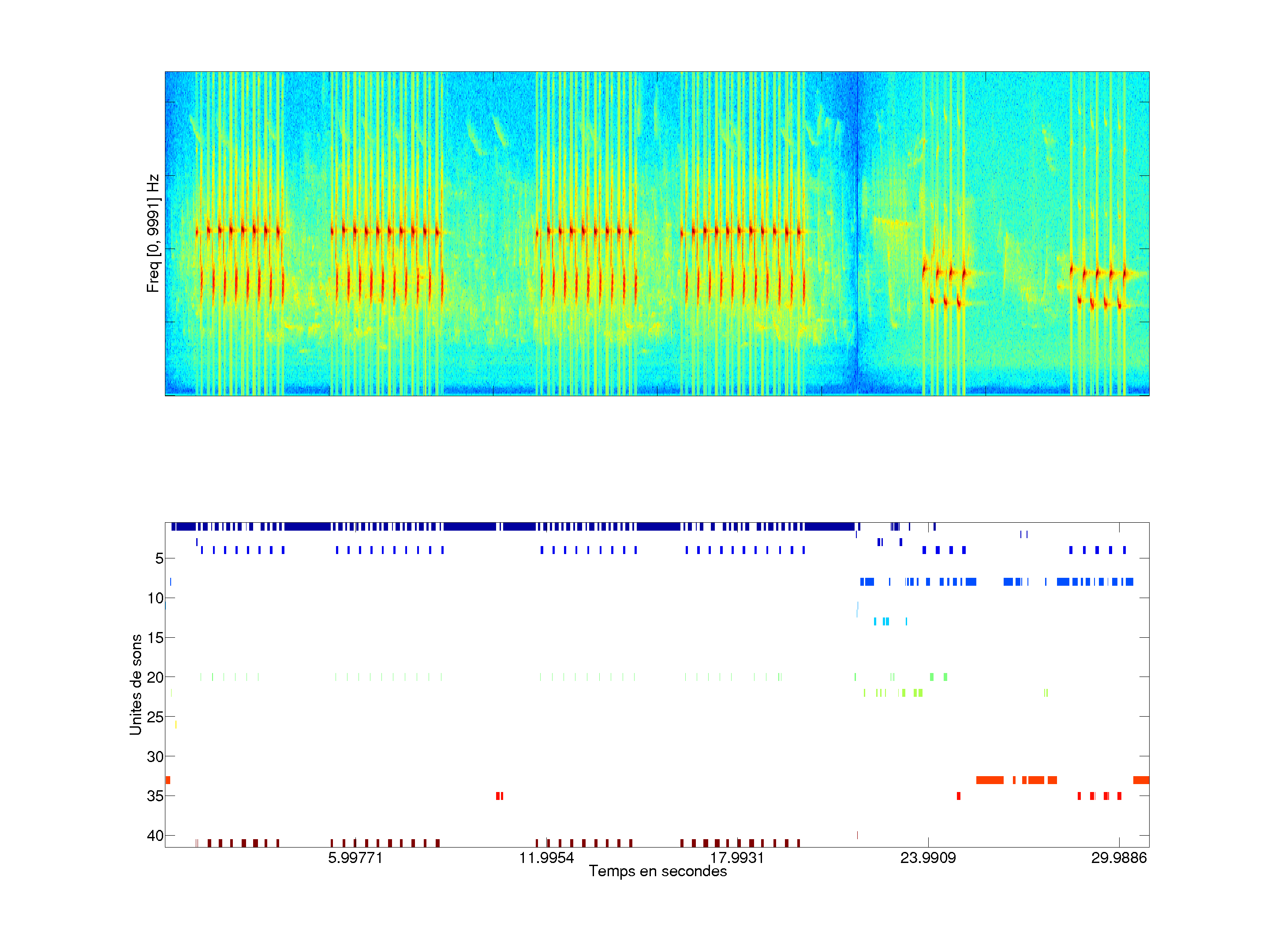This screenshot has width=1270, height=952.
Task: Click the 'Temps en secondes' axis title
Action: point(657,871)
